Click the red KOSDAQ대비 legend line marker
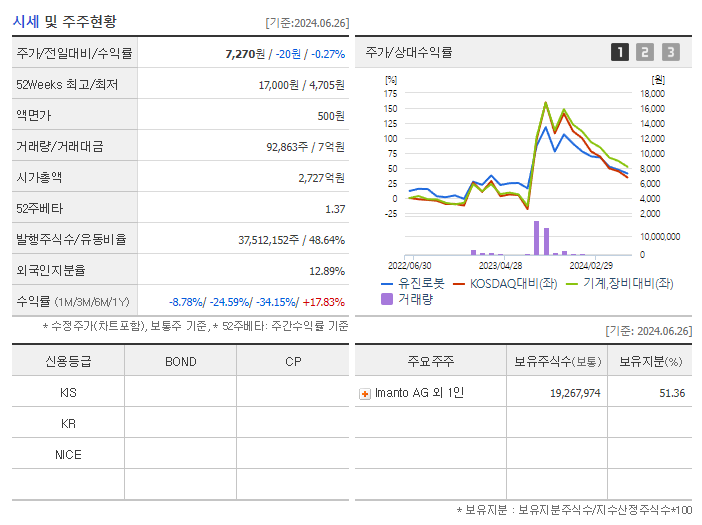The image size is (702, 525). (x=459, y=284)
